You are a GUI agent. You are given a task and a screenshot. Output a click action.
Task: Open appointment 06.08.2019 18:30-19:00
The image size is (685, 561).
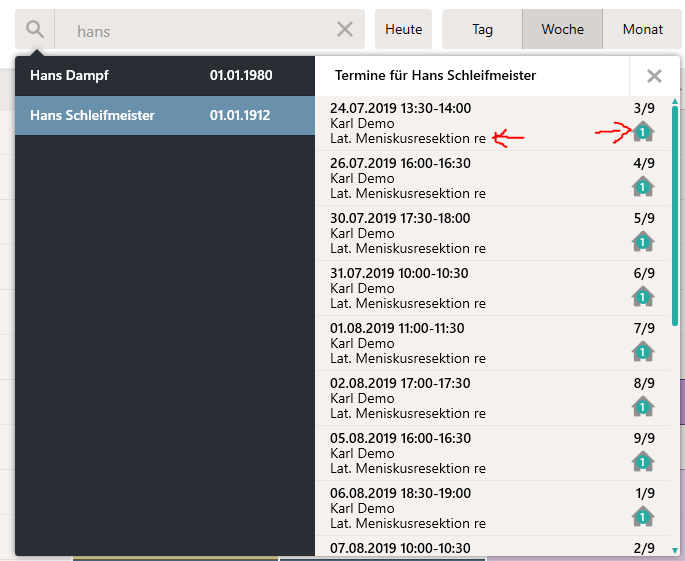coord(492,509)
